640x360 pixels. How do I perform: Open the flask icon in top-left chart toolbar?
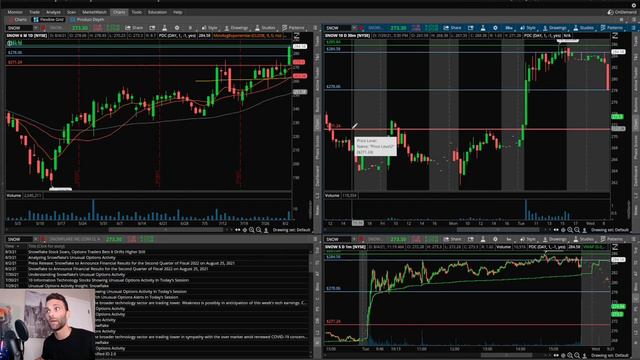tap(164, 28)
